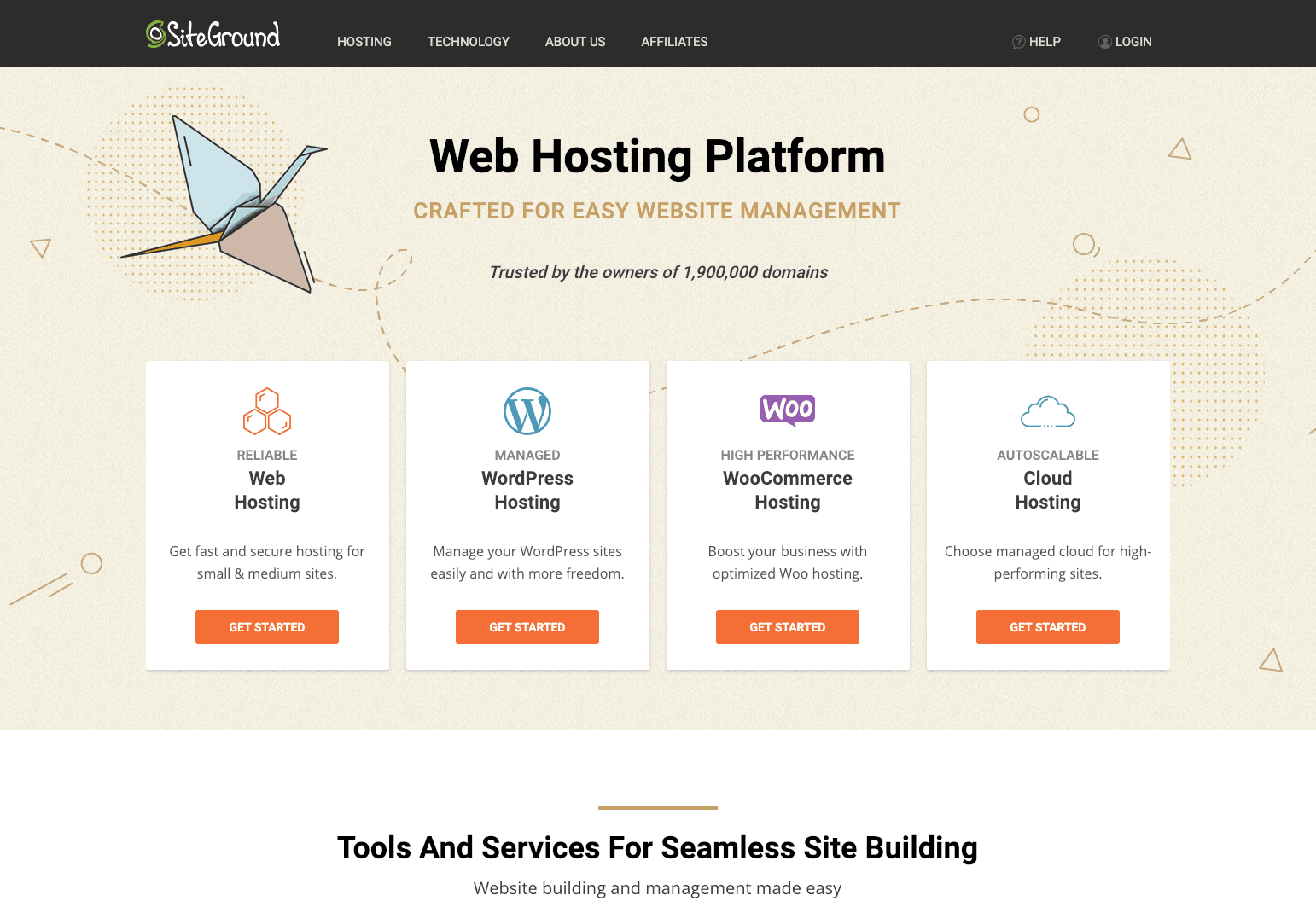This screenshot has width=1316, height=907.
Task: Get started with WooCommerce Hosting
Action: (788, 627)
